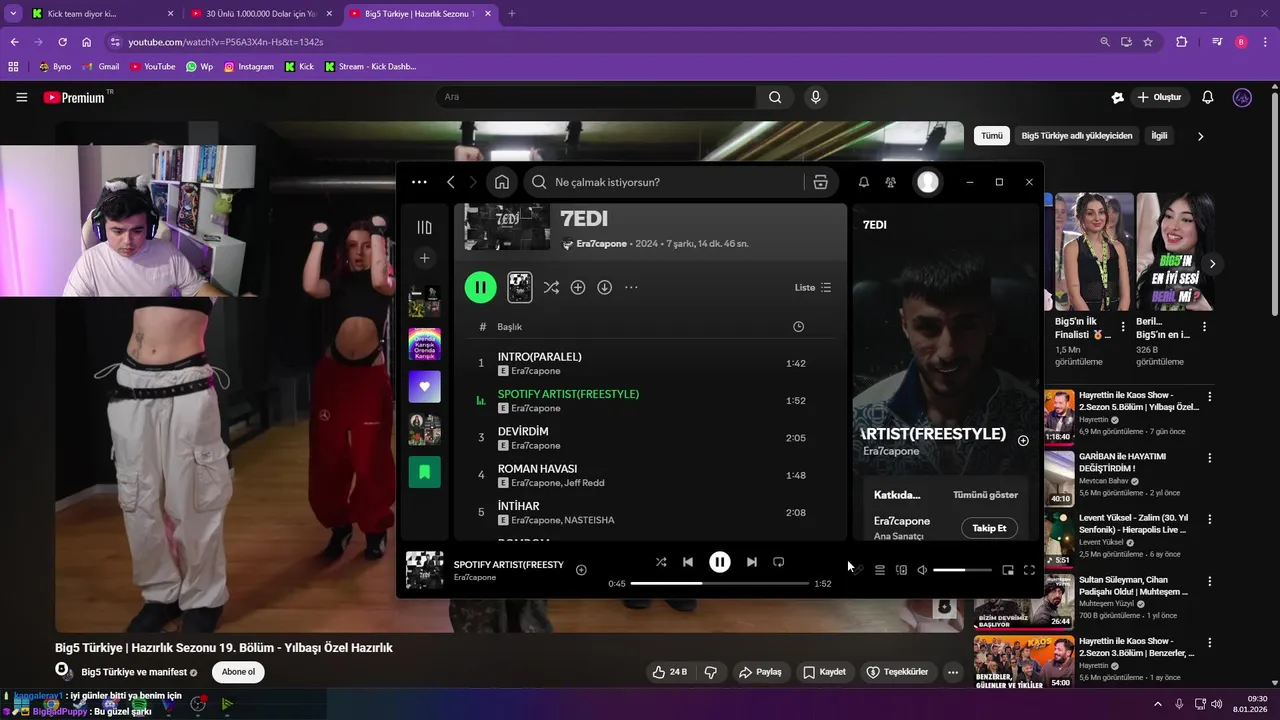Skip to previous track
This screenshot has height=720, width=1280.
pos(688,562)
